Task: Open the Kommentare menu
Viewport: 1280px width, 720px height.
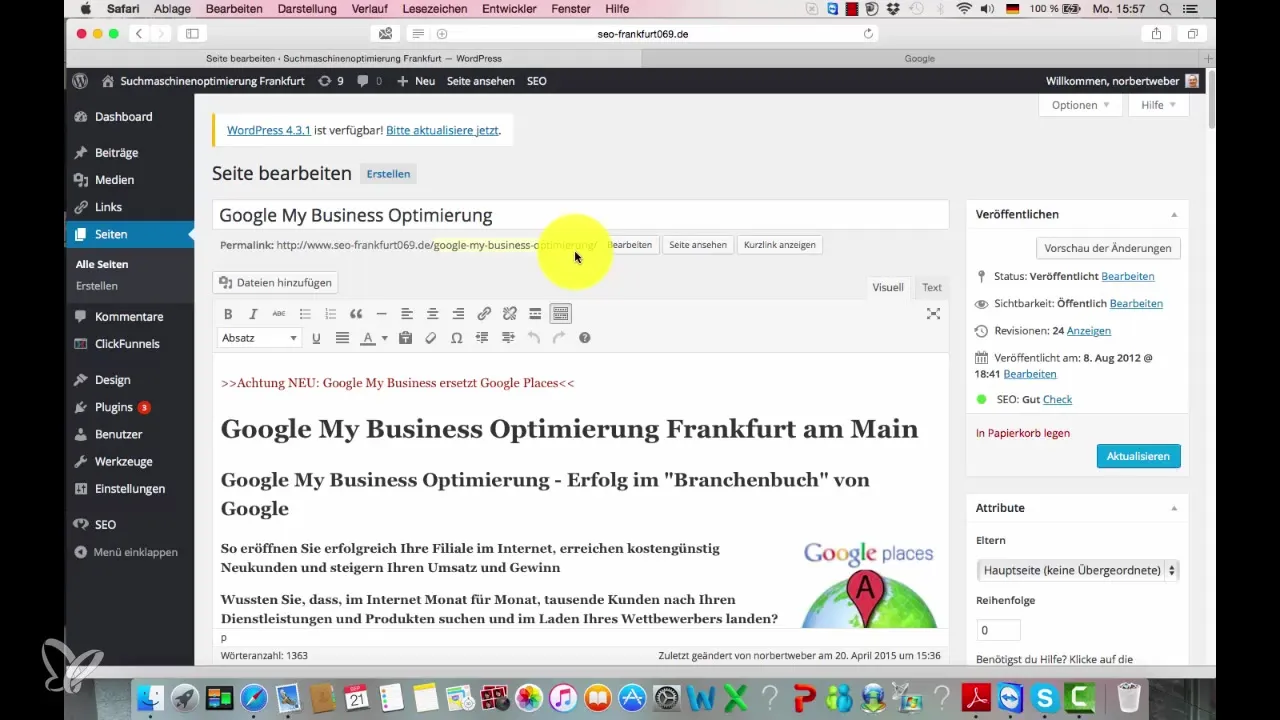Action: click(x=130, y=316)
